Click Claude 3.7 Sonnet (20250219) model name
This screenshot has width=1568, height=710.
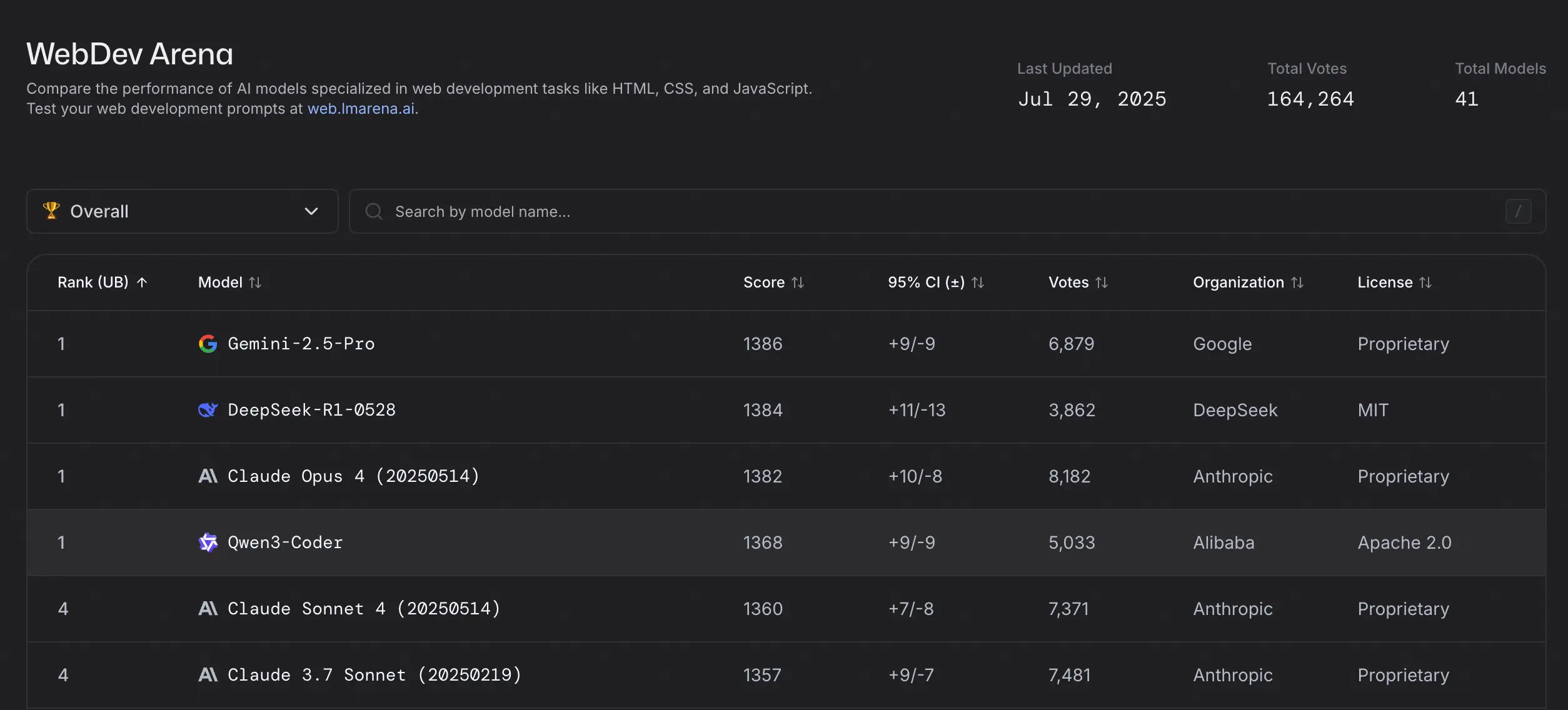pyautogui.click(x=374, y=675)
